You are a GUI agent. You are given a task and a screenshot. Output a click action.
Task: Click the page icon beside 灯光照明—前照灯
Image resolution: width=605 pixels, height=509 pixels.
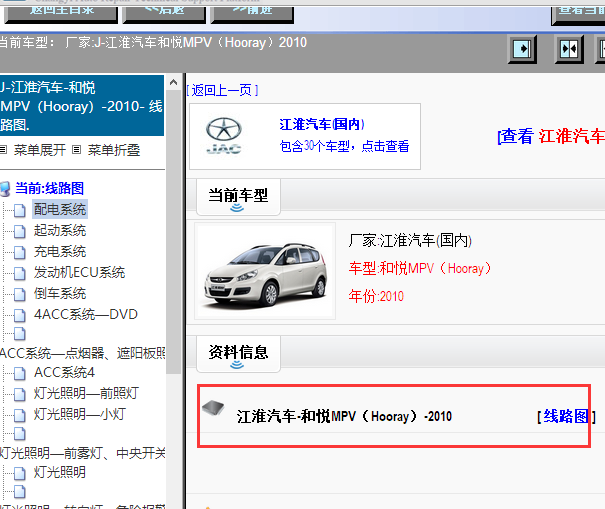point(20,394)
